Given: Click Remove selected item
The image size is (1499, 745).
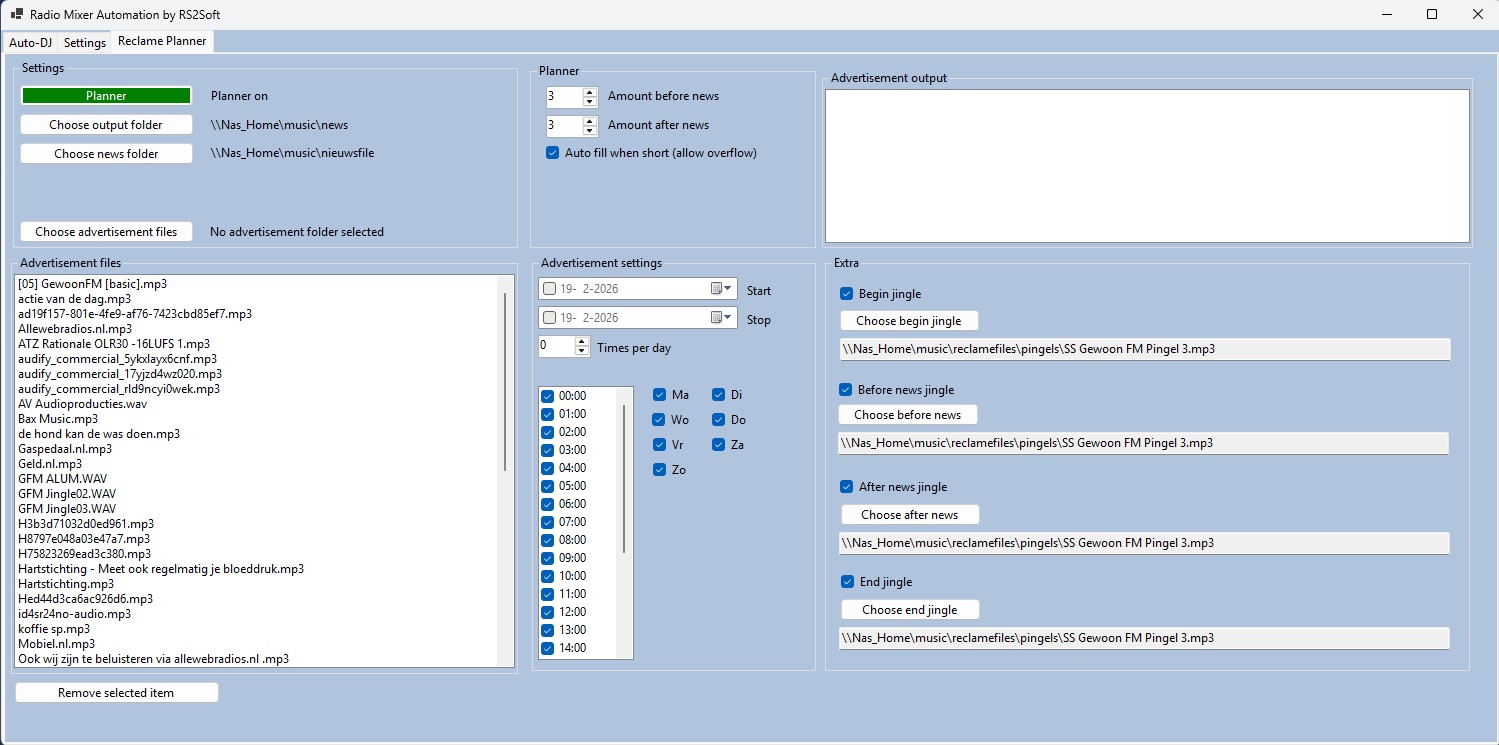Looking at the screenshot, I should (116, 691).
